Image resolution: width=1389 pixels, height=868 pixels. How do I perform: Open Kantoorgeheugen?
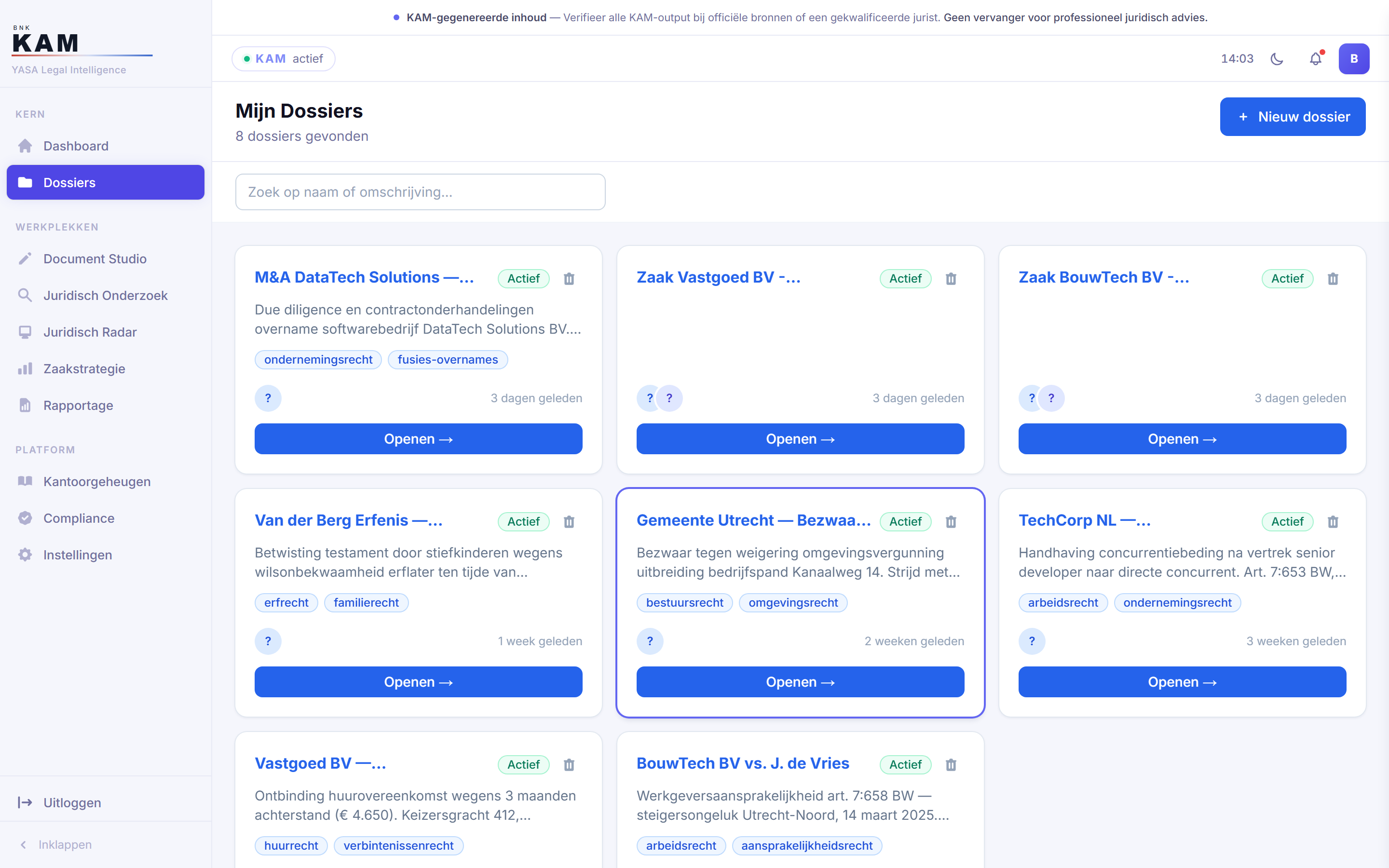106,482
